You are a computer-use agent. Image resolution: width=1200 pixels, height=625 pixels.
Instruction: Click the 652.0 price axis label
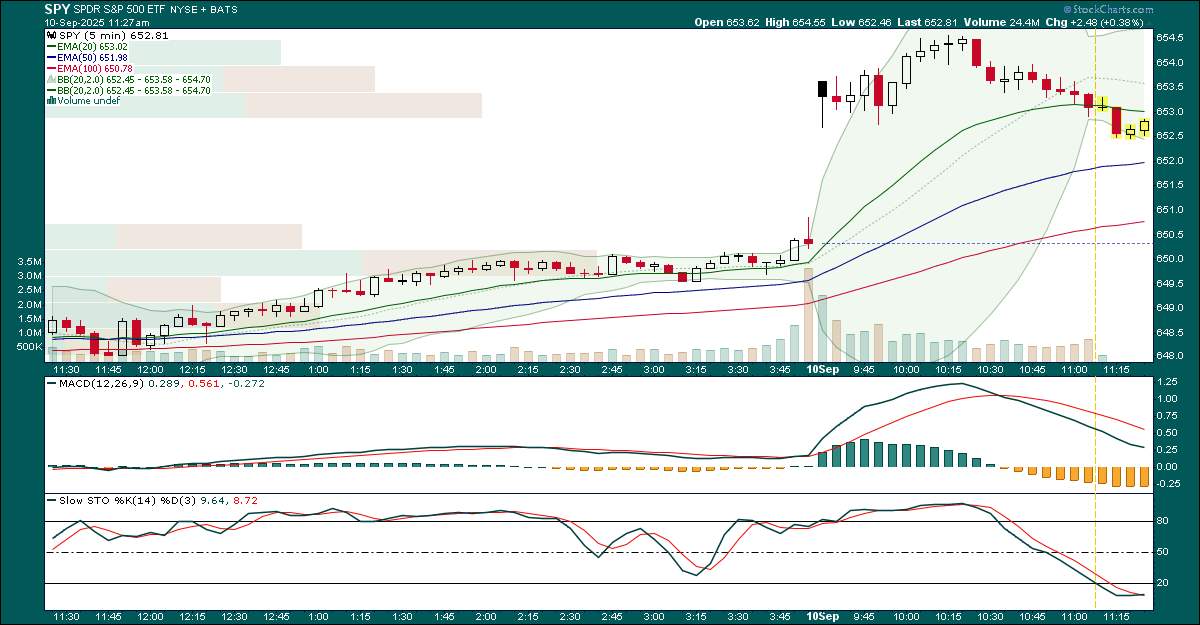[x=1170, y=161]
